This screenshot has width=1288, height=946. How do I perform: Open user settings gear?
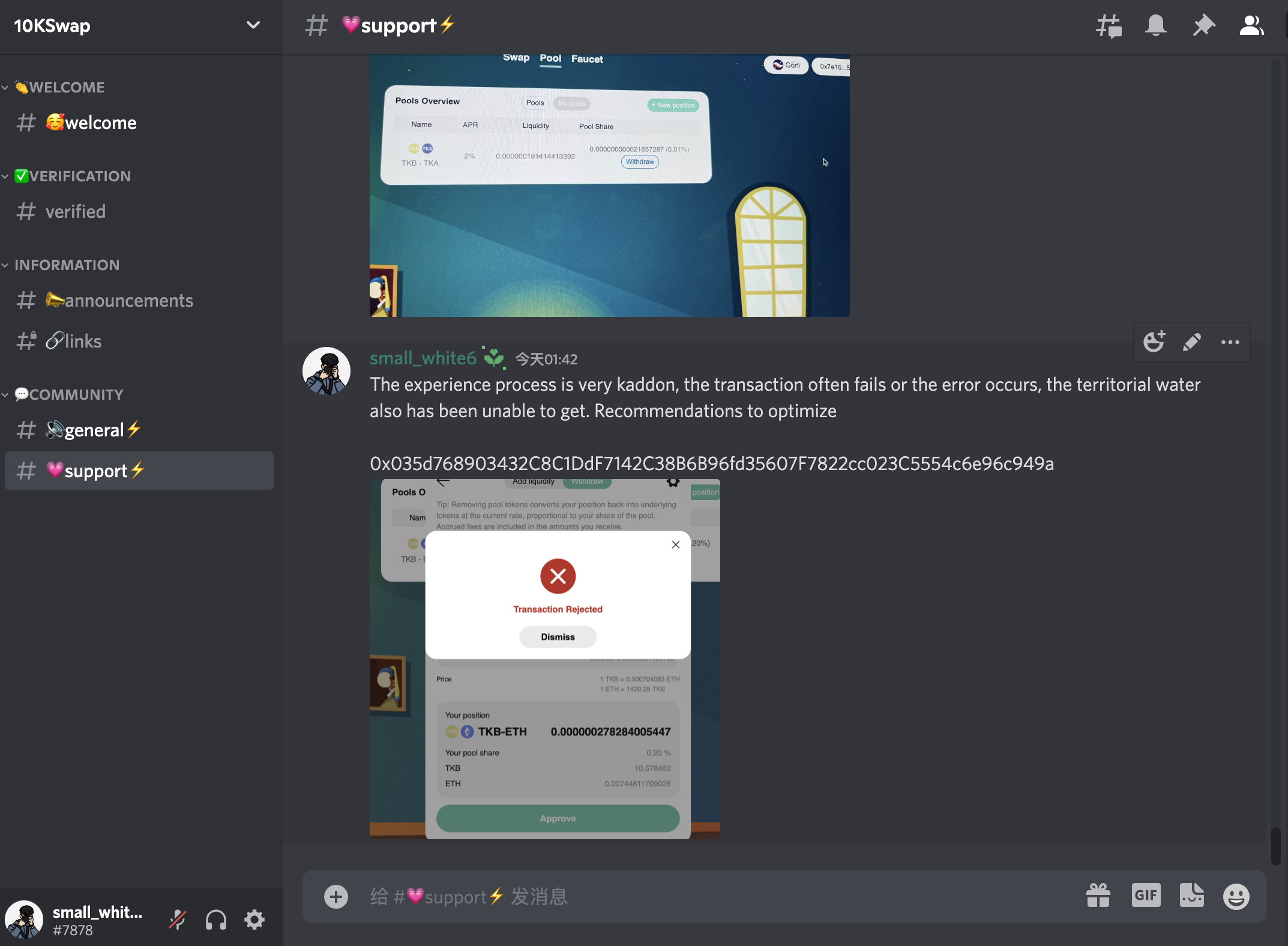click(254, 920)
